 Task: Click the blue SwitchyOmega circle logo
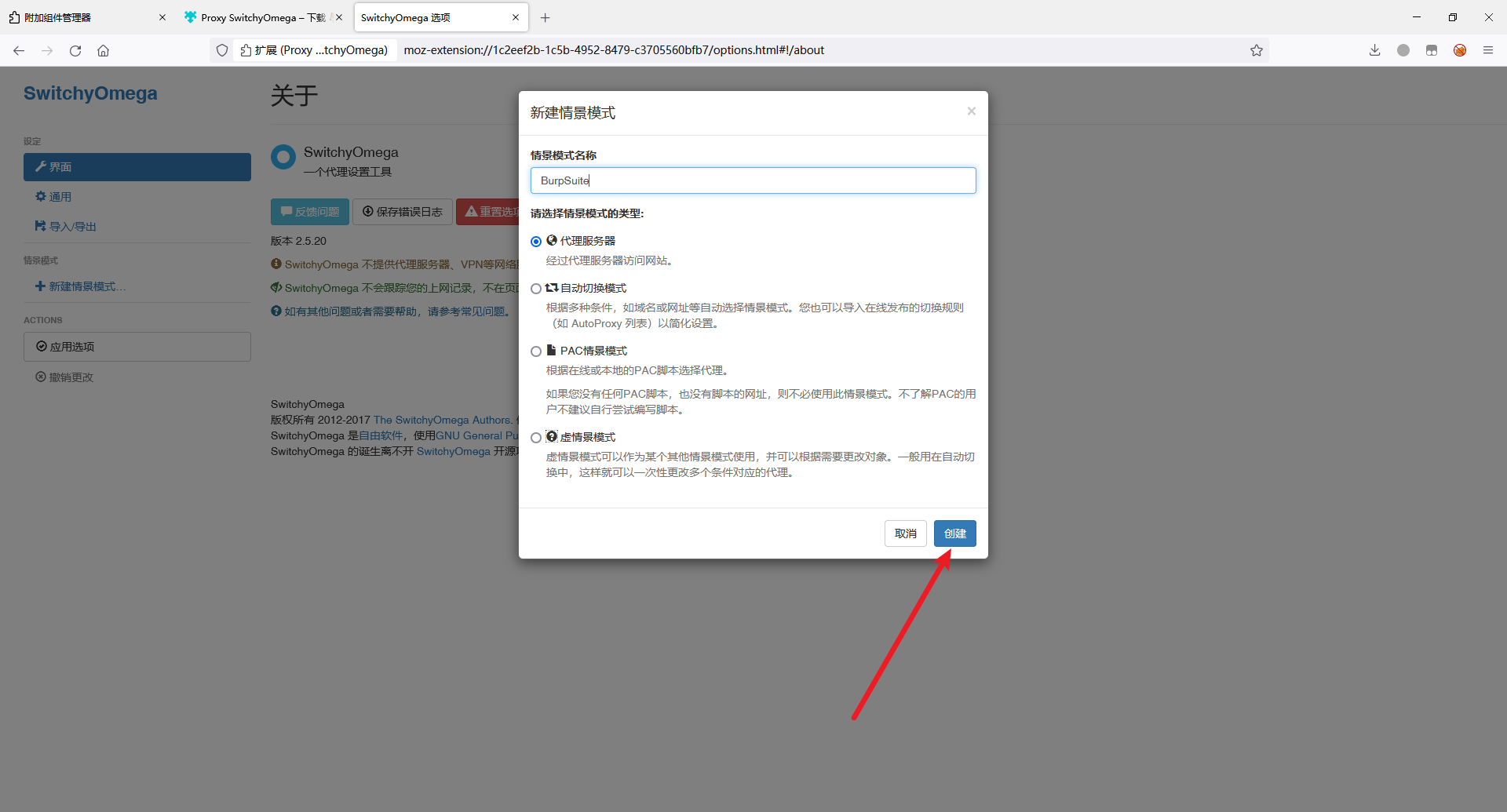[283, 157]
